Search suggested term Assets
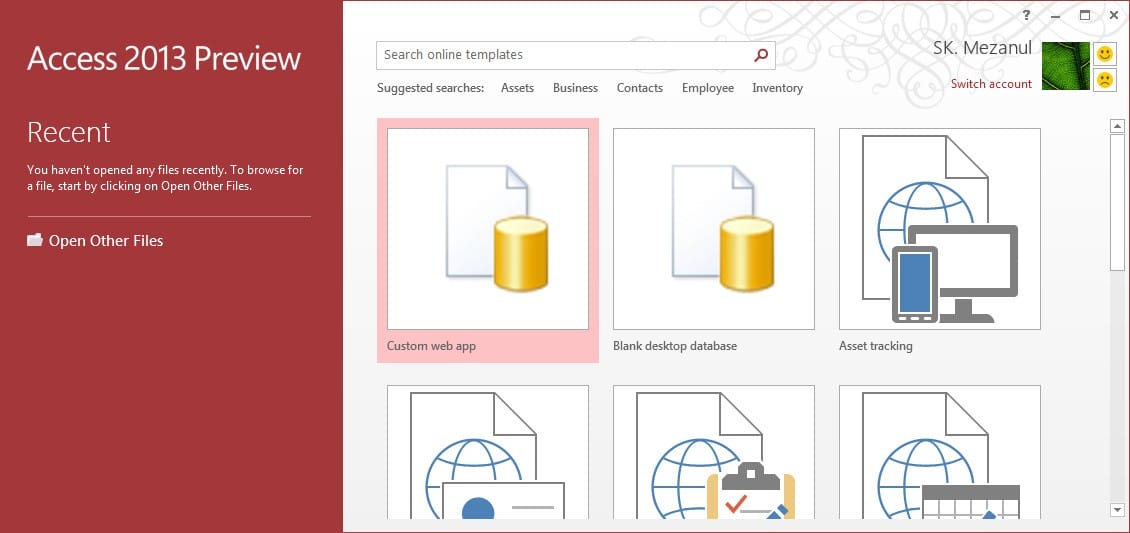Image resolution: width=1130 pixels, height=533 pixels. (x=517, y=88)
